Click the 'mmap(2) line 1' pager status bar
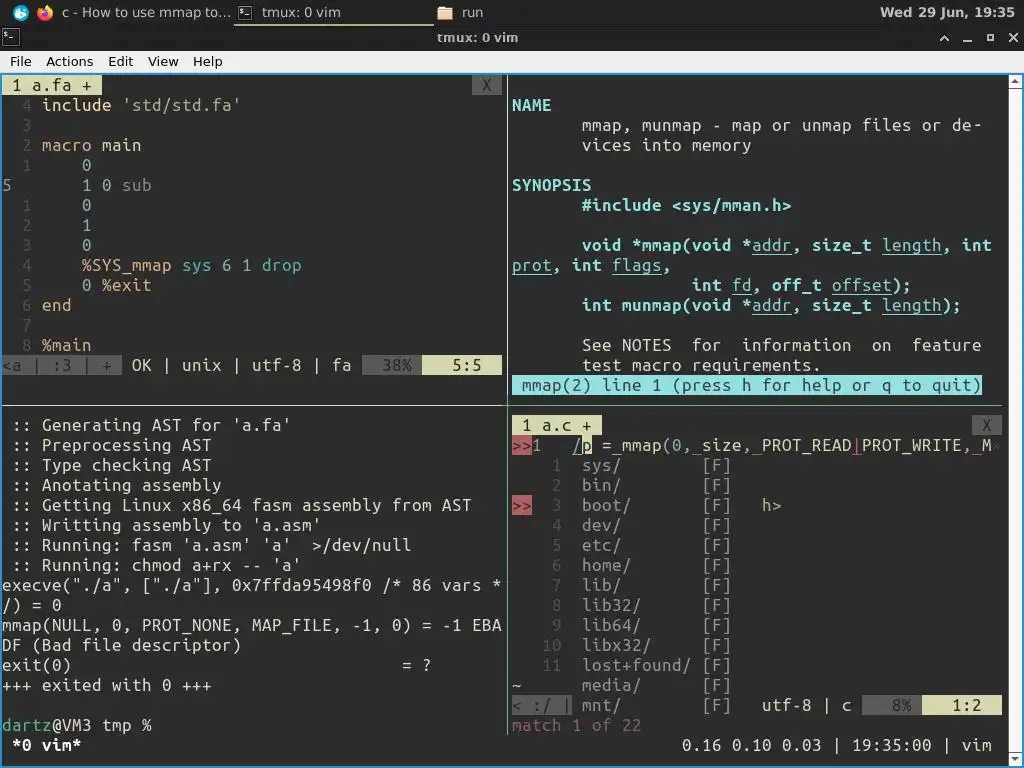Image resolution: width=1024 pixels, height=768 pixels. [x=747, y=385]
